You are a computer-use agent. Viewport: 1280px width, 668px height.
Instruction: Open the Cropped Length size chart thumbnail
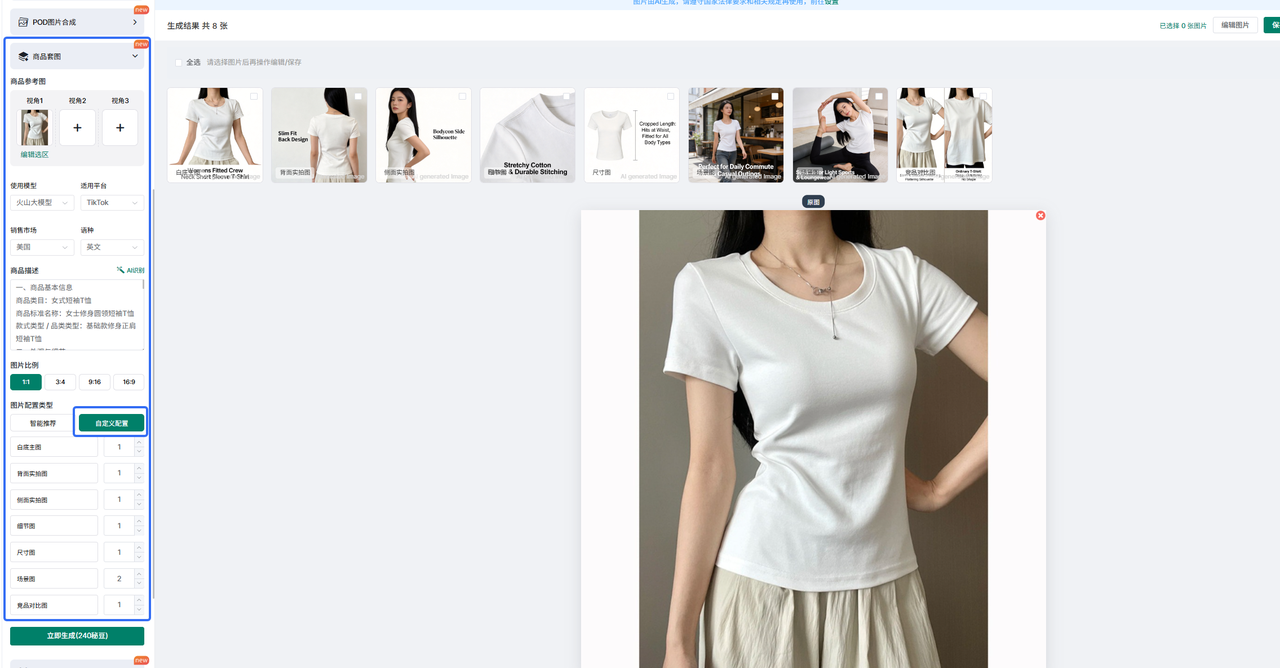631,135
